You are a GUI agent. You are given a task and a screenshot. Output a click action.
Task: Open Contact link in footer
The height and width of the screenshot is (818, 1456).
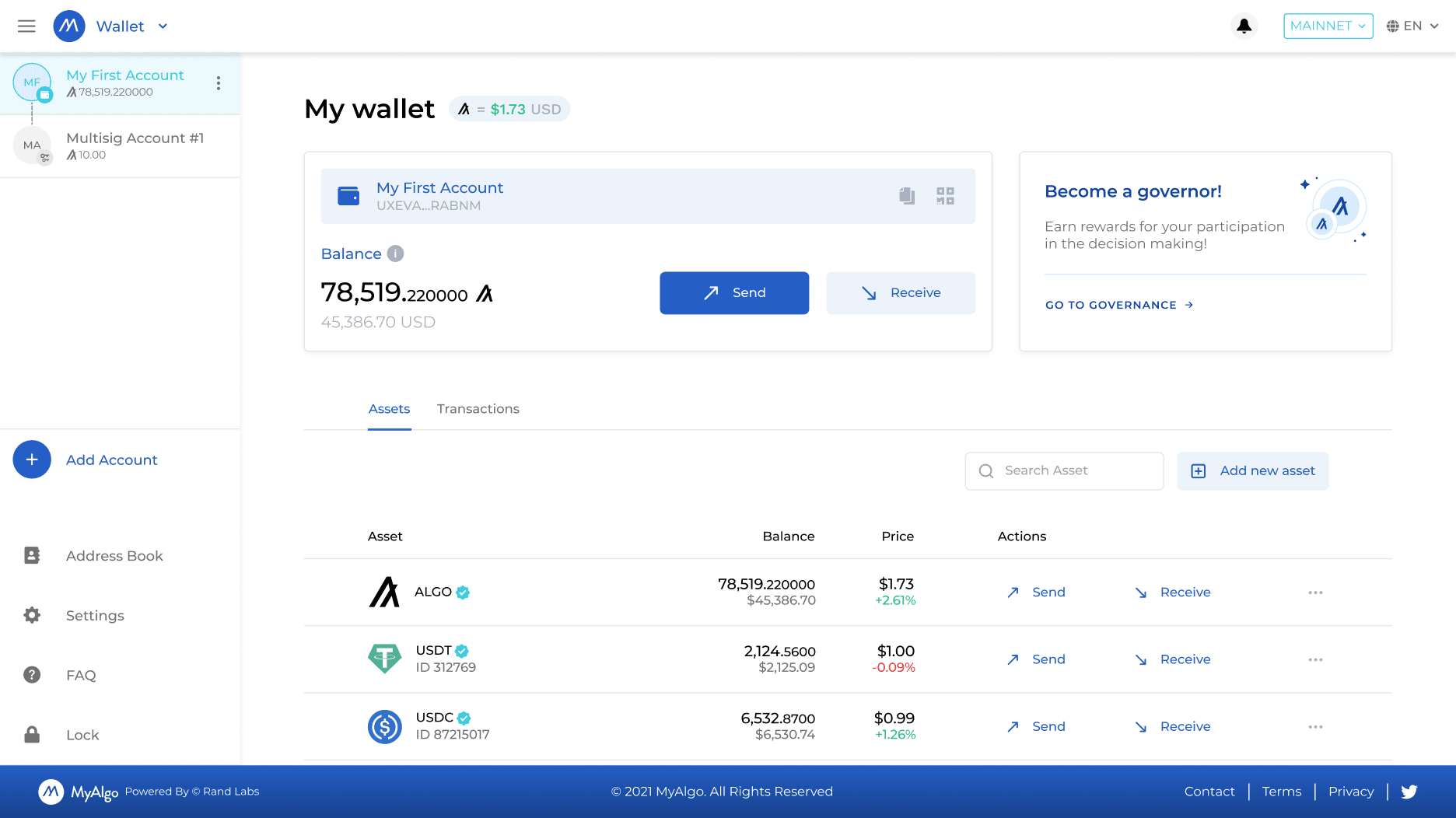click(x=1209, y=792)
